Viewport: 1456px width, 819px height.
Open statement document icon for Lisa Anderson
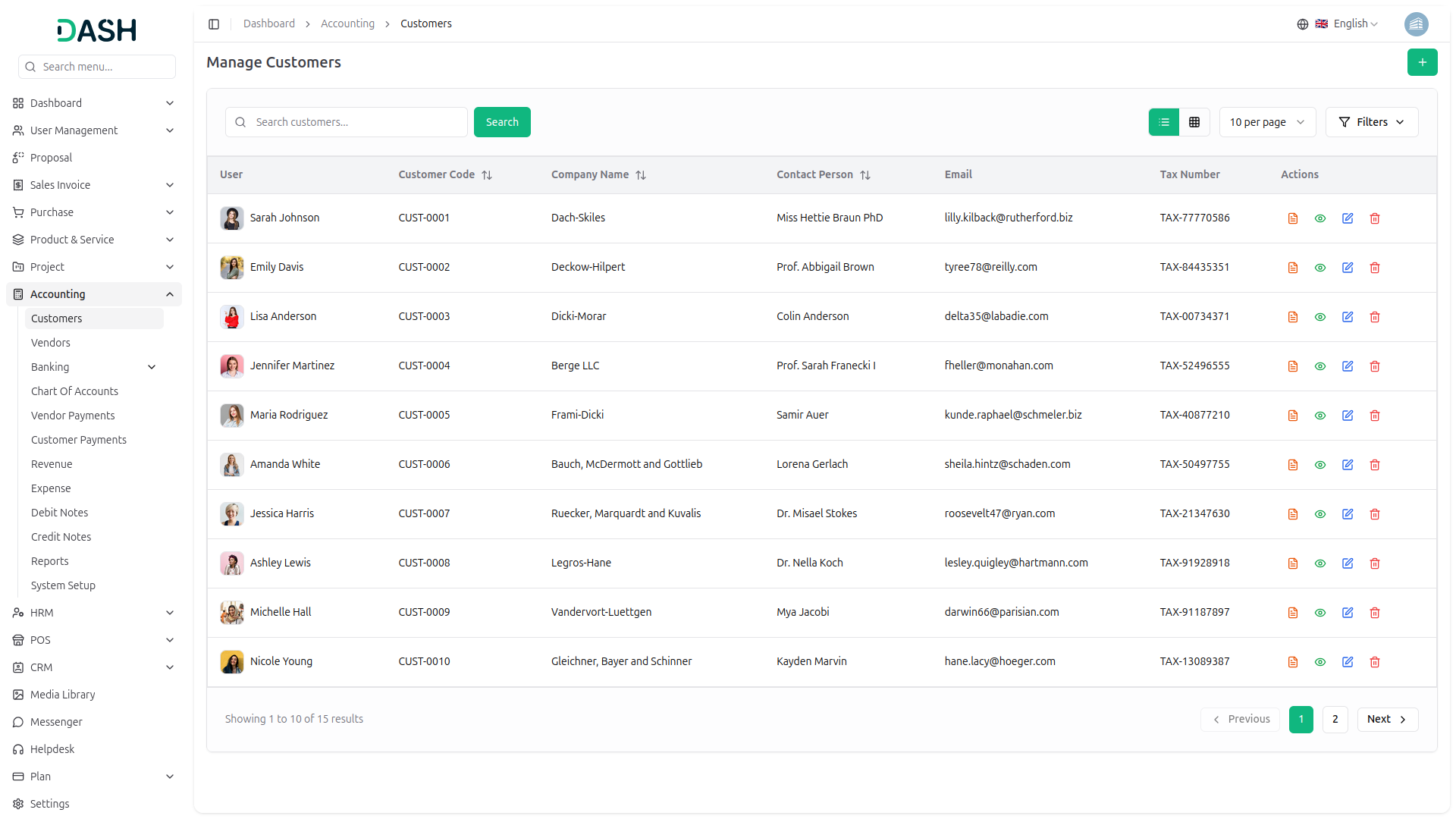(1292, 317)
